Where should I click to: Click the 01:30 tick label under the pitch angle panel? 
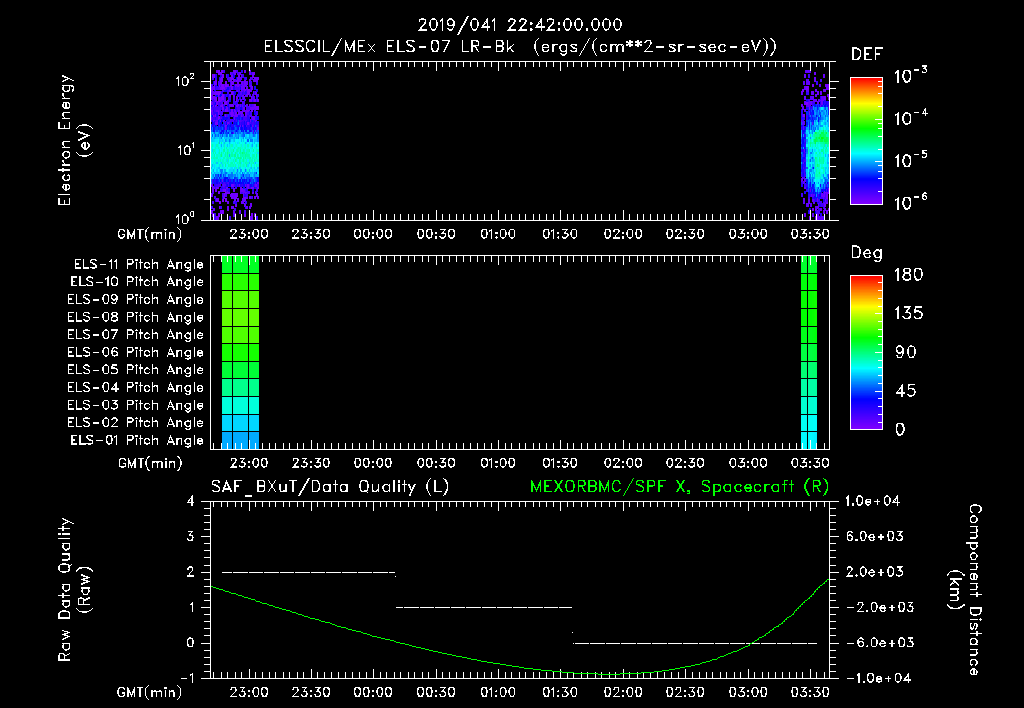click(x=560, y=463)
